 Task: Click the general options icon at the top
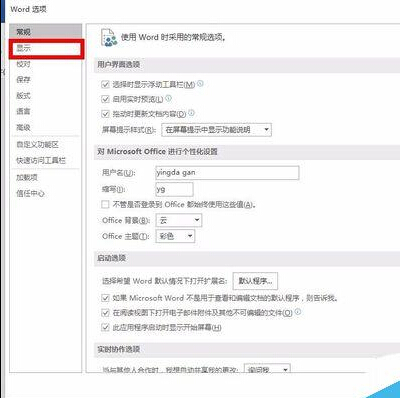tap(109, 37)
